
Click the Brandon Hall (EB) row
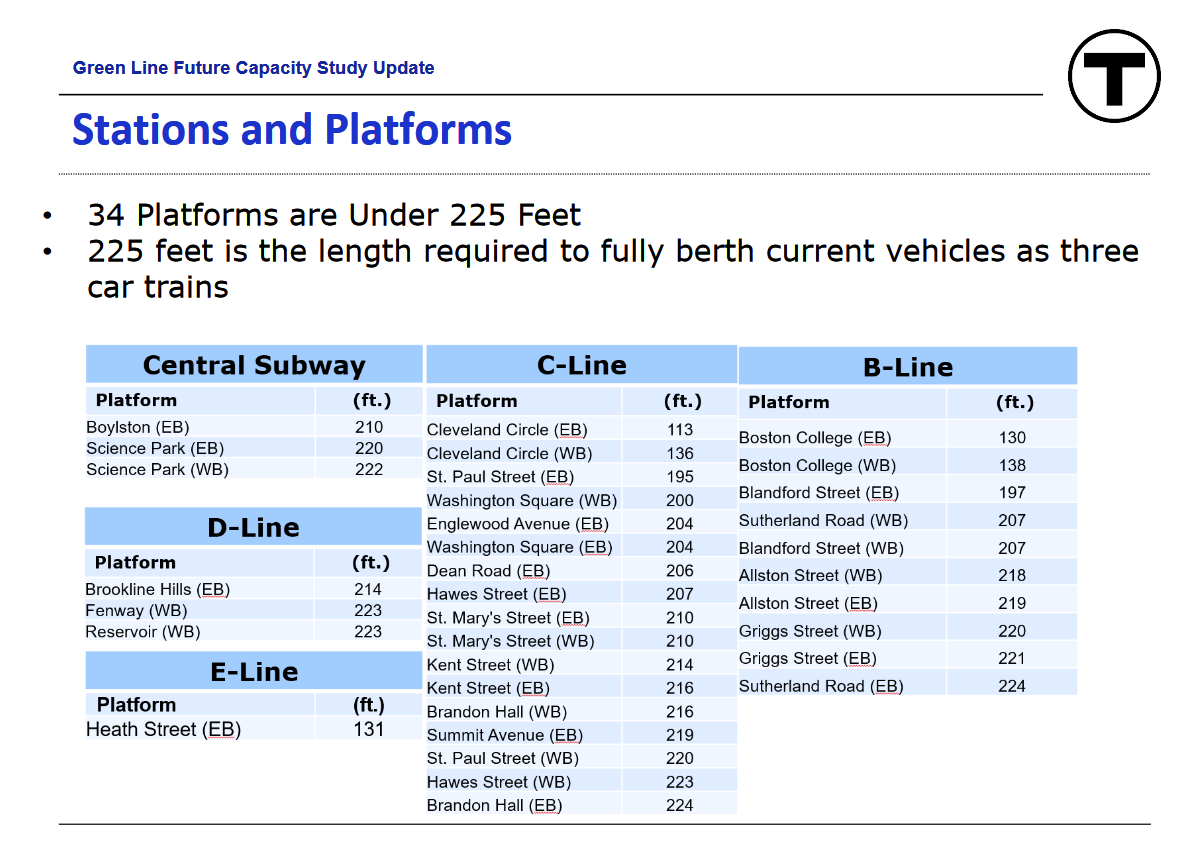[x=494, y=805]
